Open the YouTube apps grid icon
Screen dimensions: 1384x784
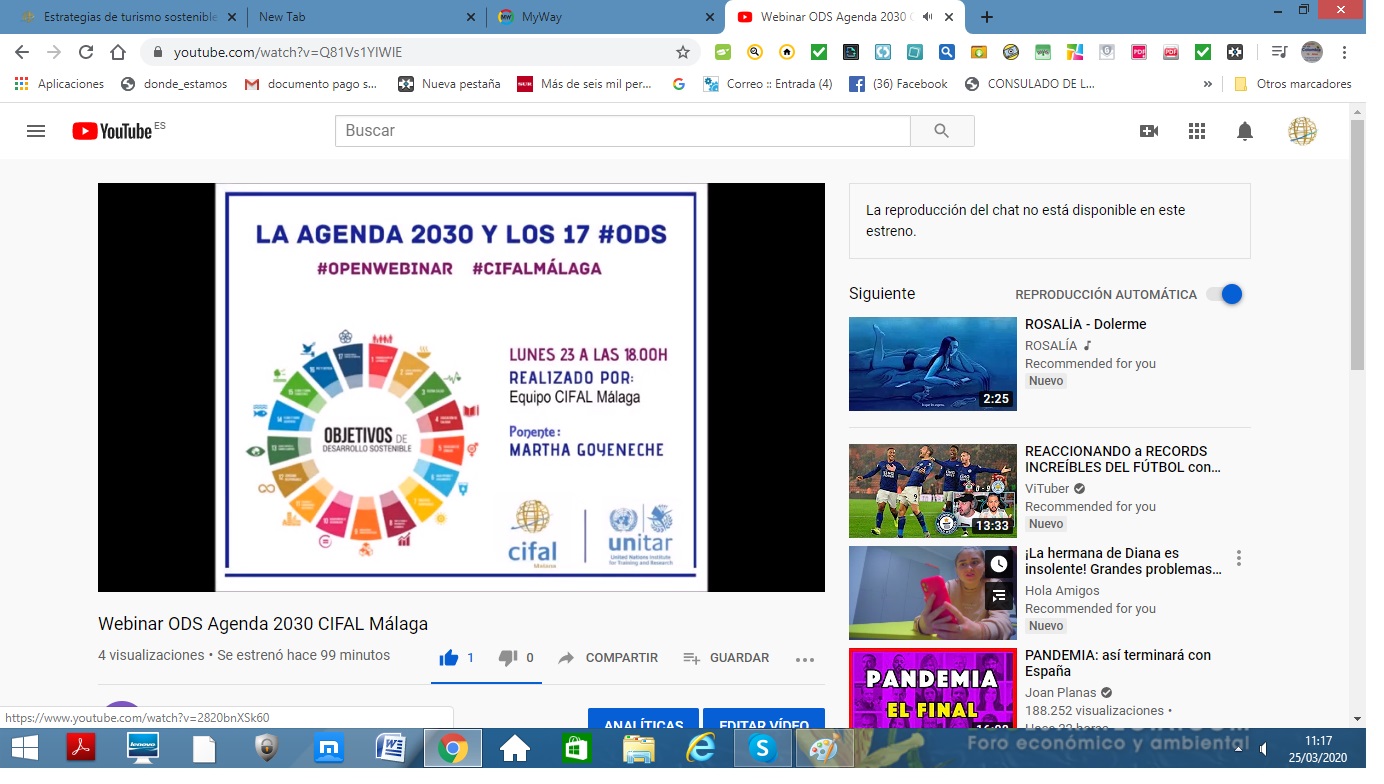click(1197, 131)
